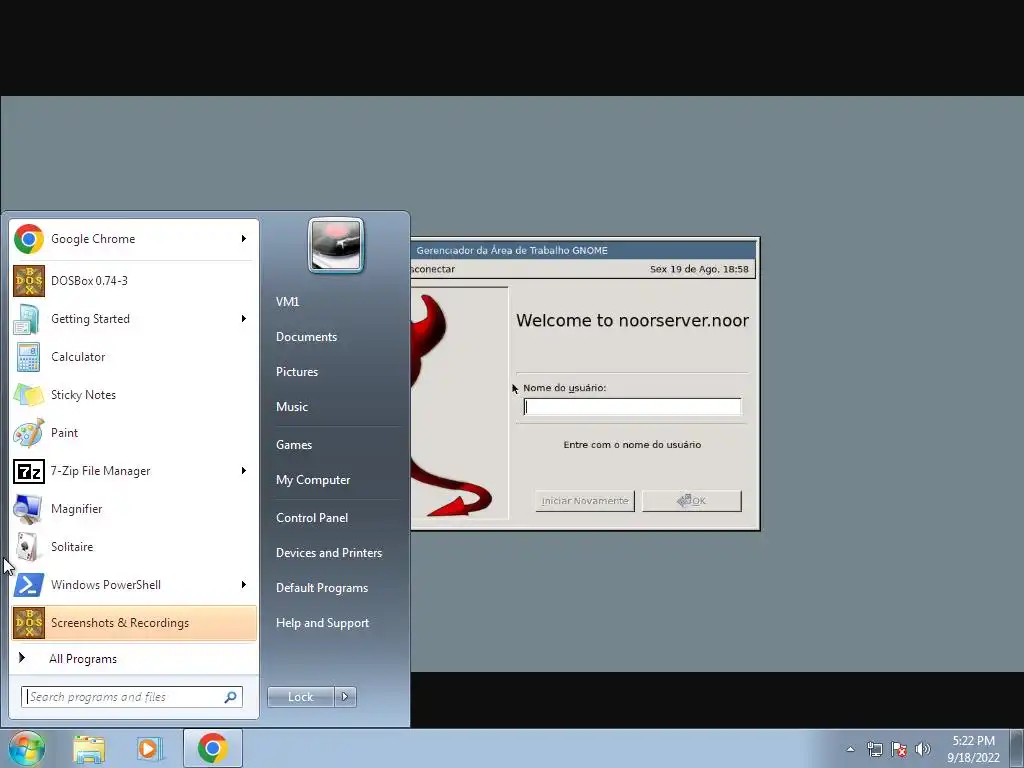Expand Windows PowerShell submenu arrow
The width and height of the screenshot is (1024, 768).
click(x=244, y=584)
